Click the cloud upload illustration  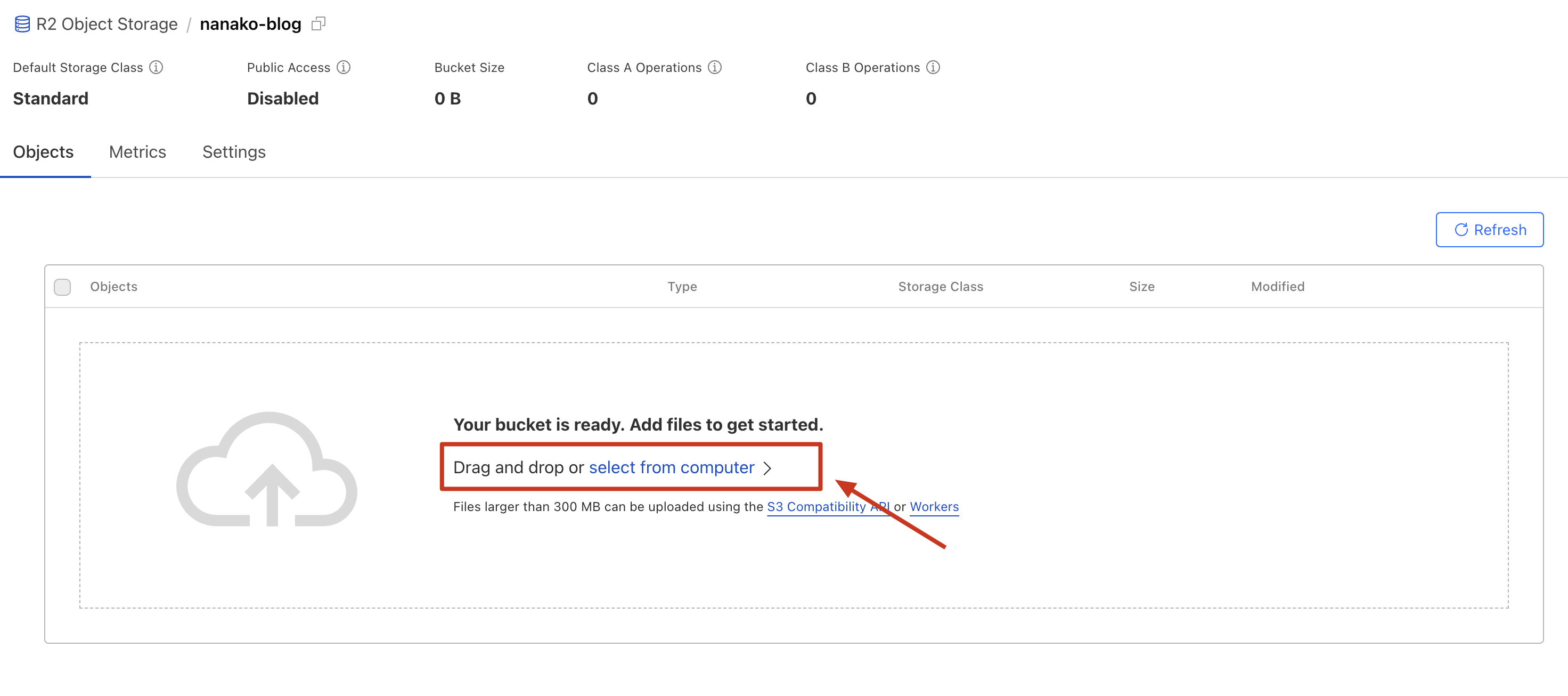click(267, 470)
